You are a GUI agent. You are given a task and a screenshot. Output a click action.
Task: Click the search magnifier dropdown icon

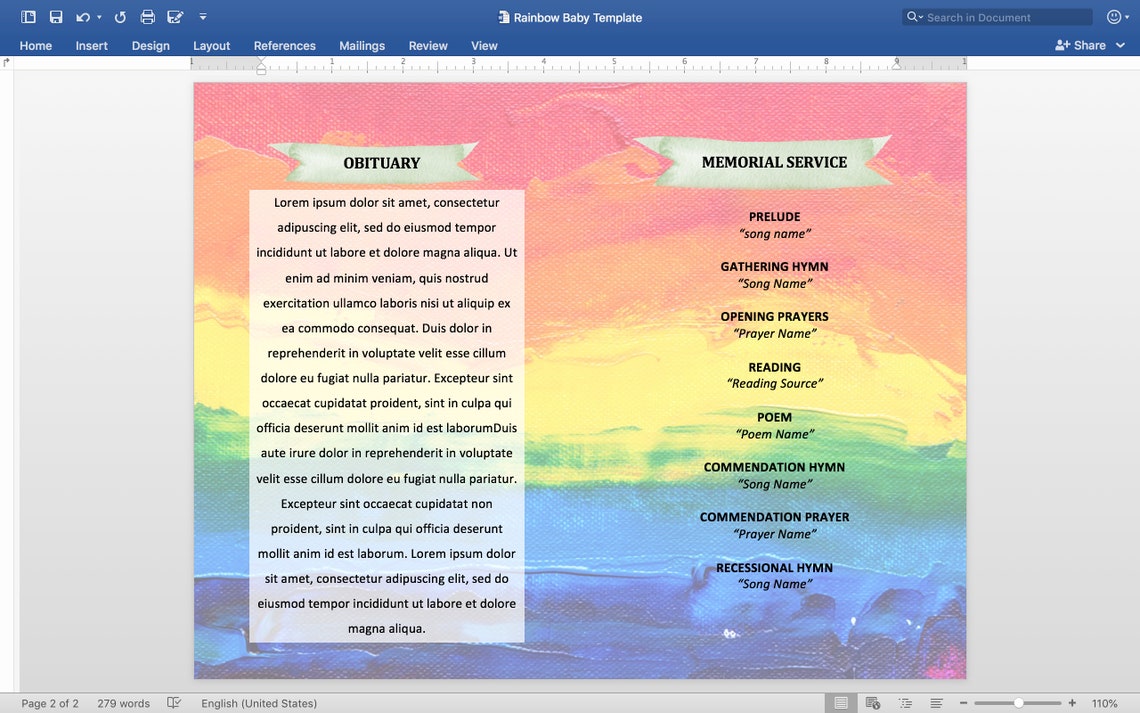(x=914, y=17)
